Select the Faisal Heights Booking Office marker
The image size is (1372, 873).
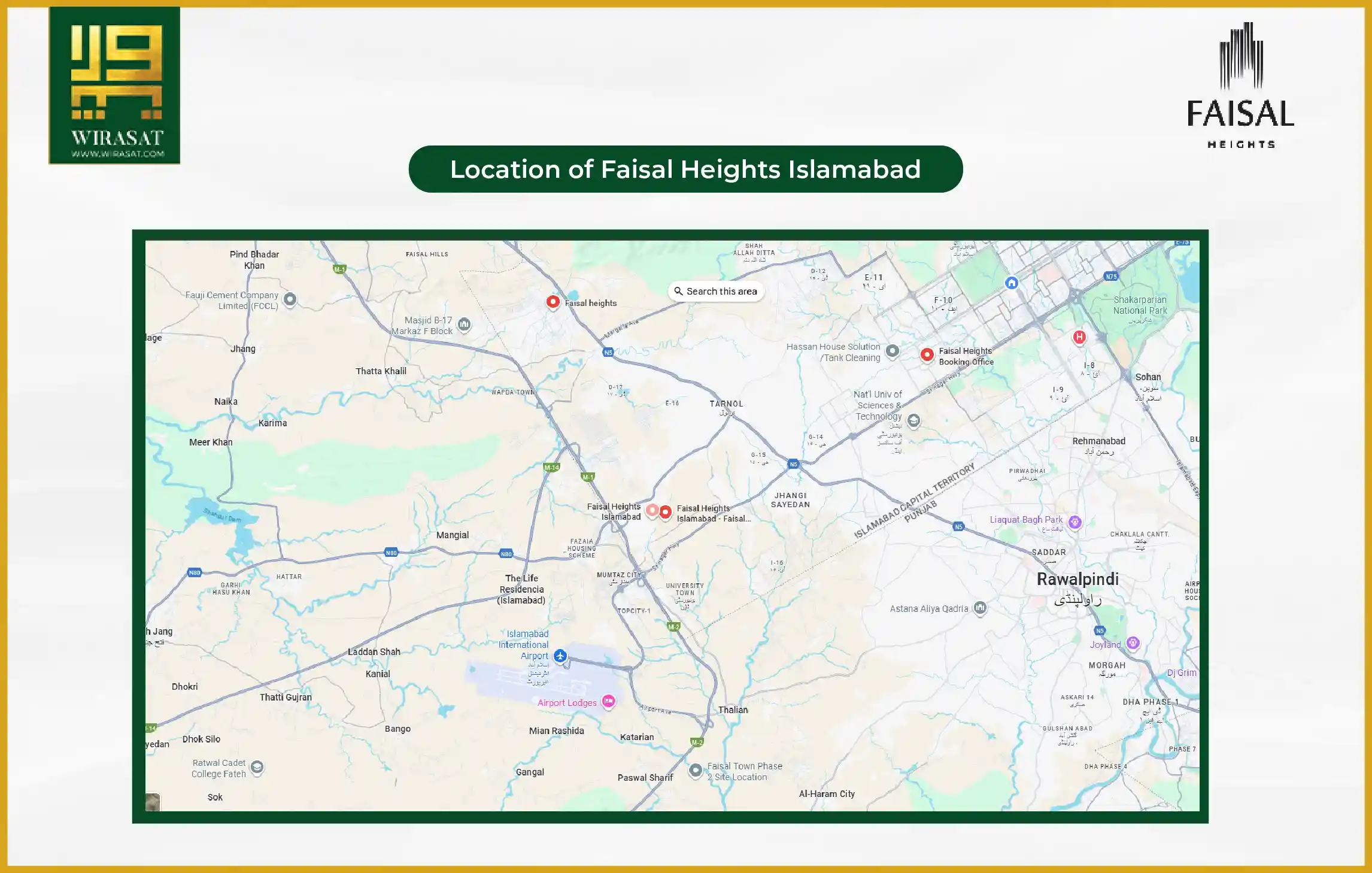click(x=927, y=355)
